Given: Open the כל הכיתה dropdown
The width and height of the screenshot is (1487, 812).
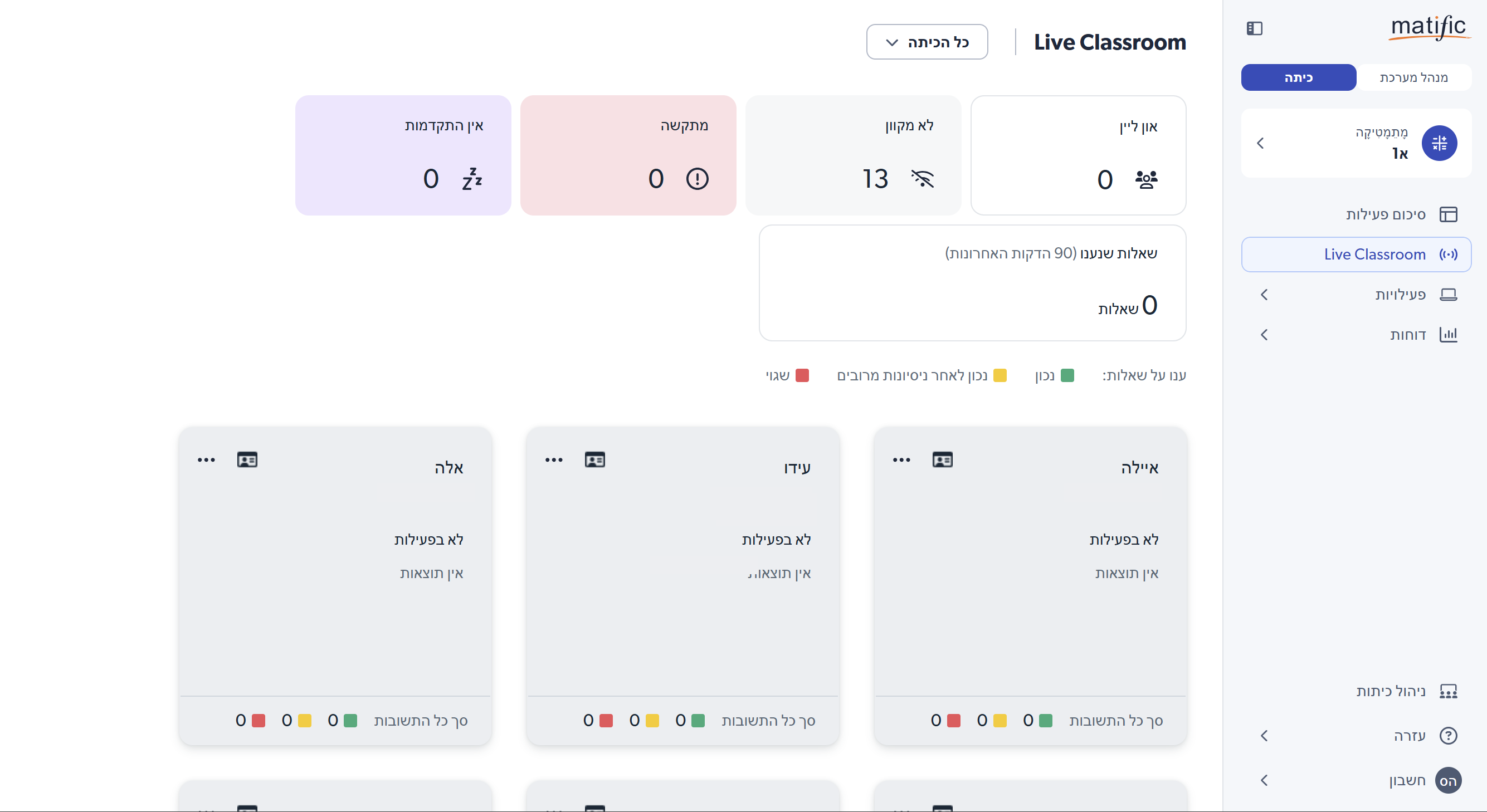Looking at the screenshot, I should pyautogui.click(x=927, y=42).
